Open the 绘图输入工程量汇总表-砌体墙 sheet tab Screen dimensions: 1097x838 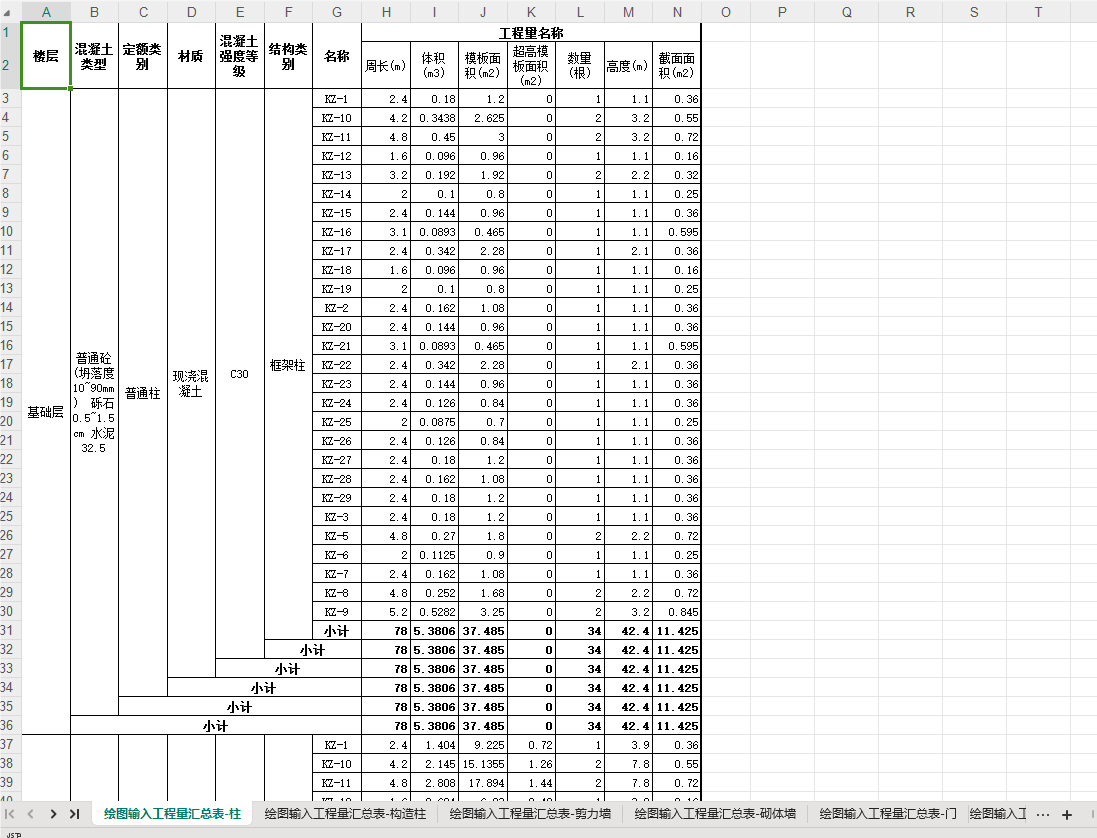click(x=715, y=814)
